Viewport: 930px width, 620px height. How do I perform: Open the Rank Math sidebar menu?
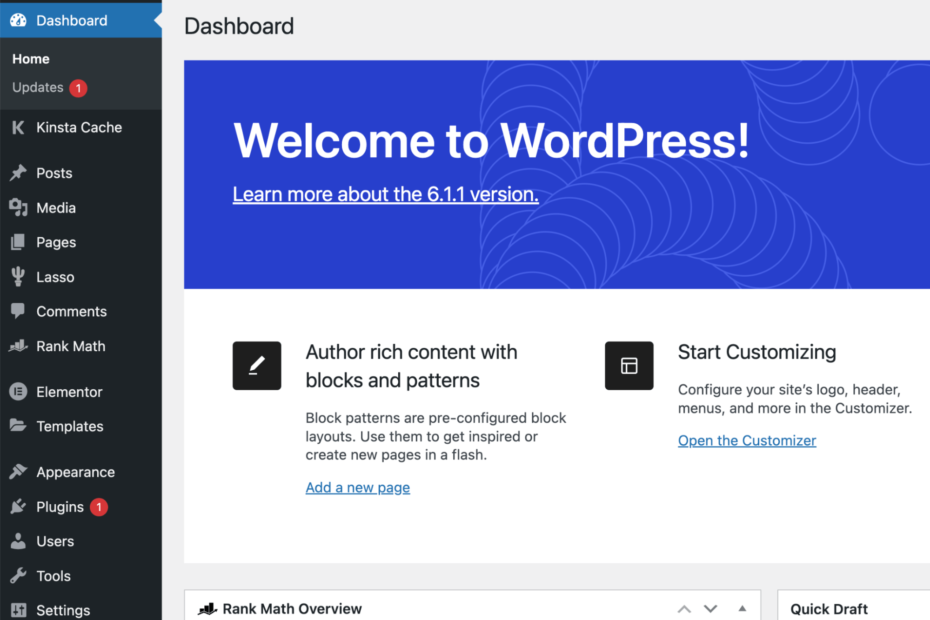(x=81, y=346)
